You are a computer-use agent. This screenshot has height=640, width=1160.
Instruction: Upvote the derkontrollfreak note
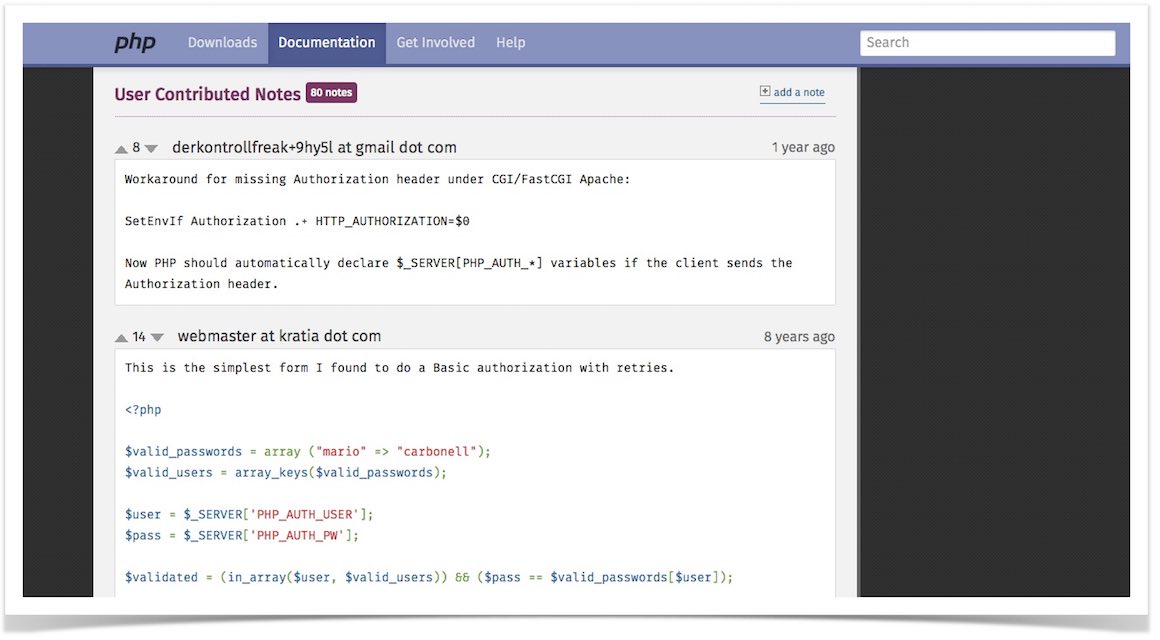(x=121, y=149)
